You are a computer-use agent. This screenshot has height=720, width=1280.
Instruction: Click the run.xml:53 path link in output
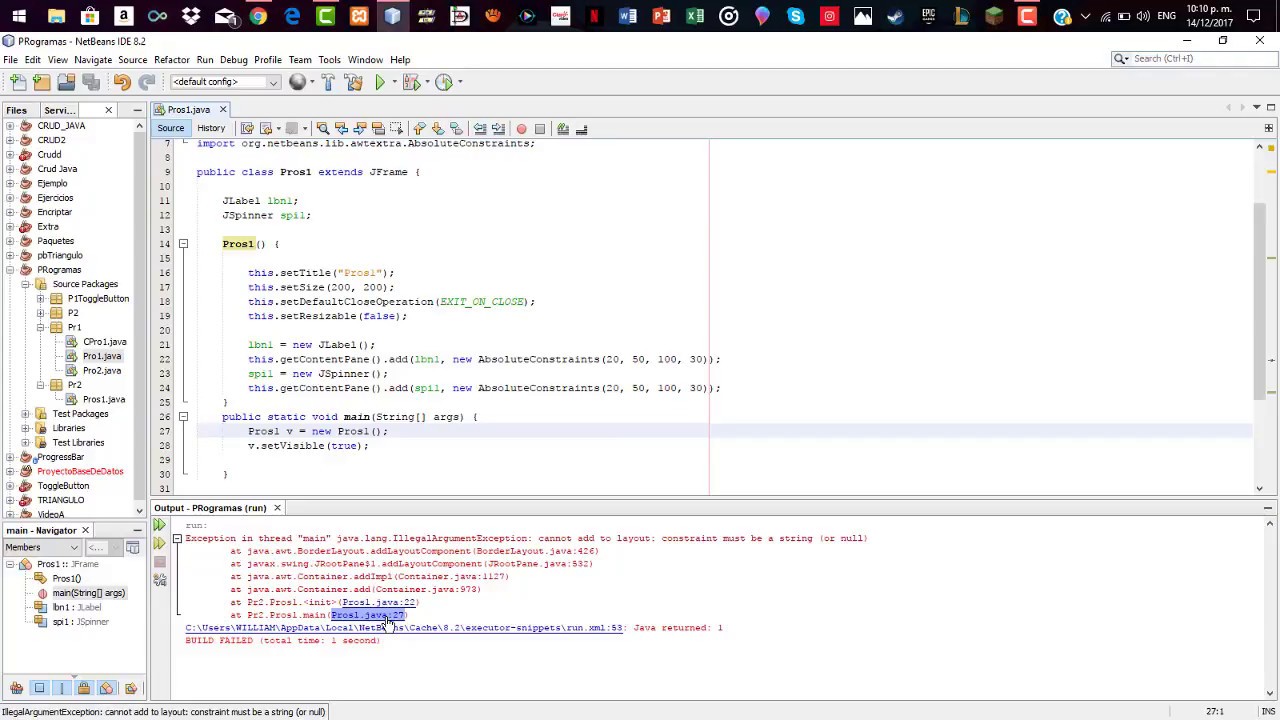pyautogui.click(x=404, y=628)
